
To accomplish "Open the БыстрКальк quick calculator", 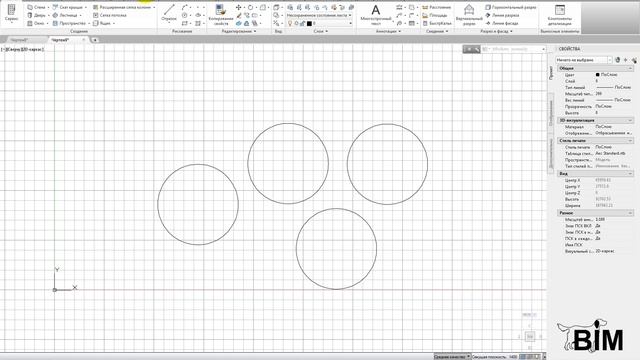I will pyautogui.click(x=437, y=23).
